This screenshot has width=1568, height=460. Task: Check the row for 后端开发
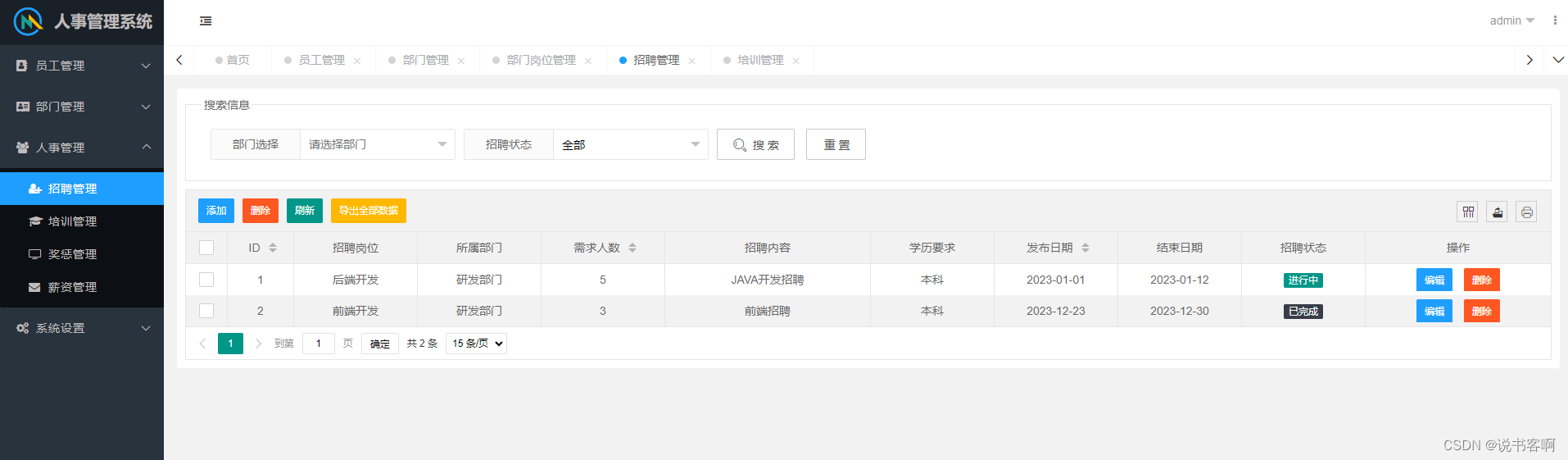[206, 280]
